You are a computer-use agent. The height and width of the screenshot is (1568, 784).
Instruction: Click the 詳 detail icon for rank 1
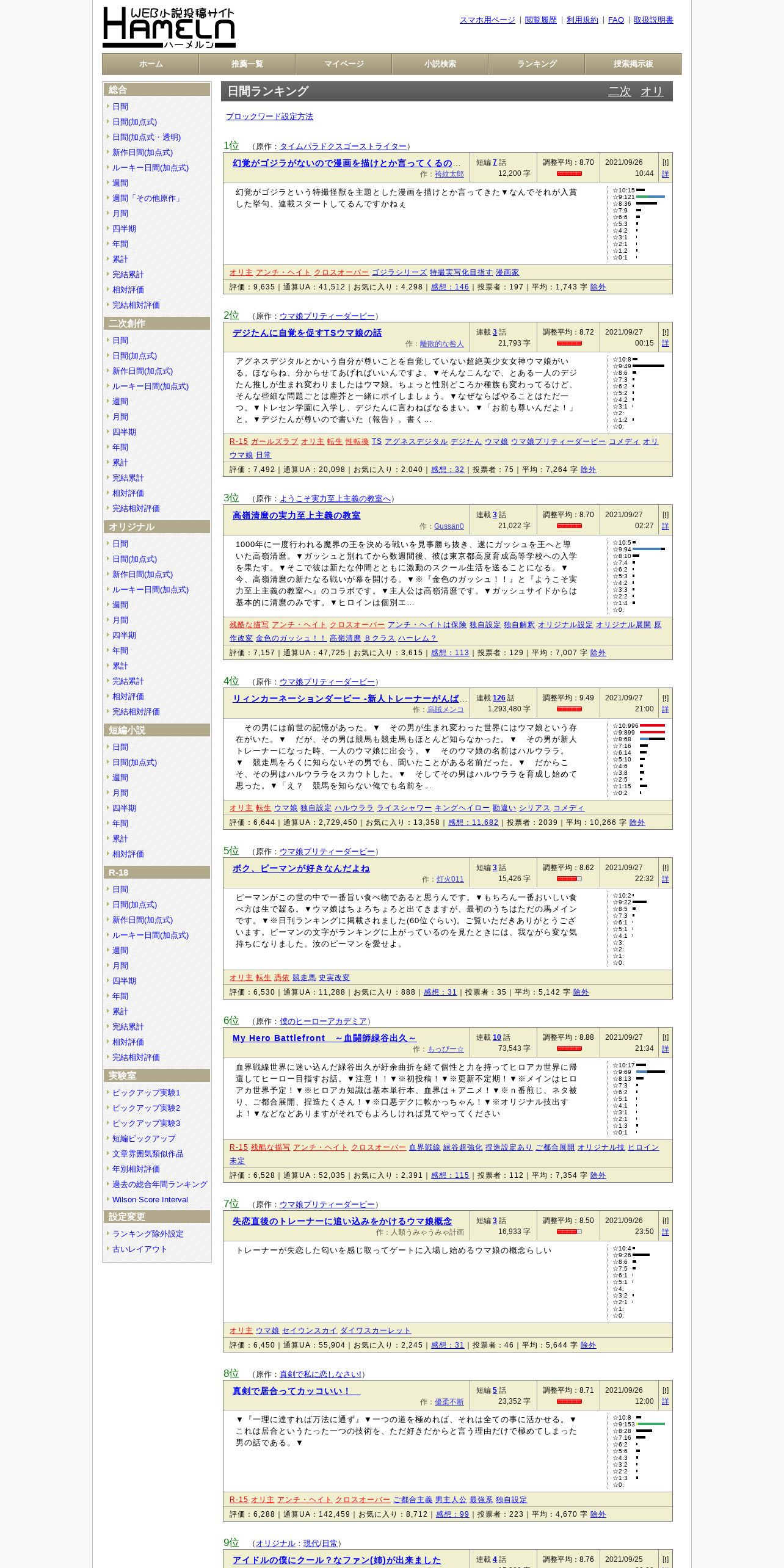point(666,174)
